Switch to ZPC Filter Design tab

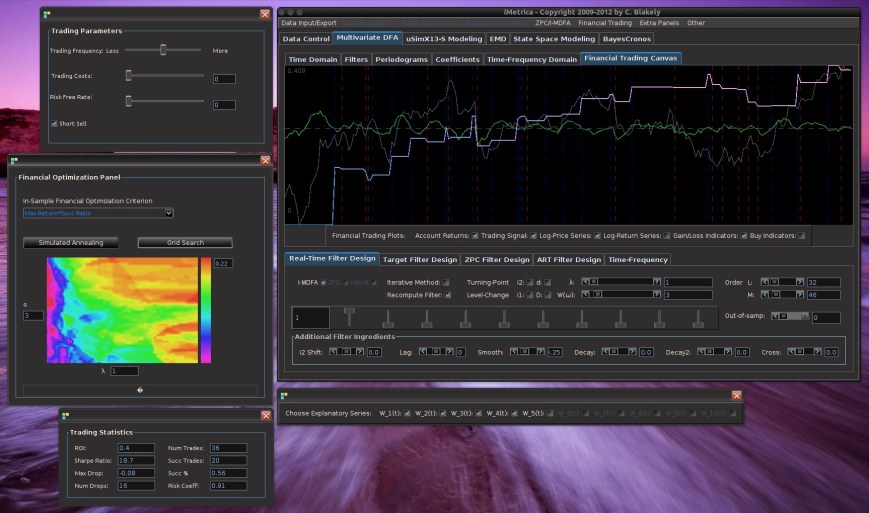pyautogui.click(x=496, y=259)
